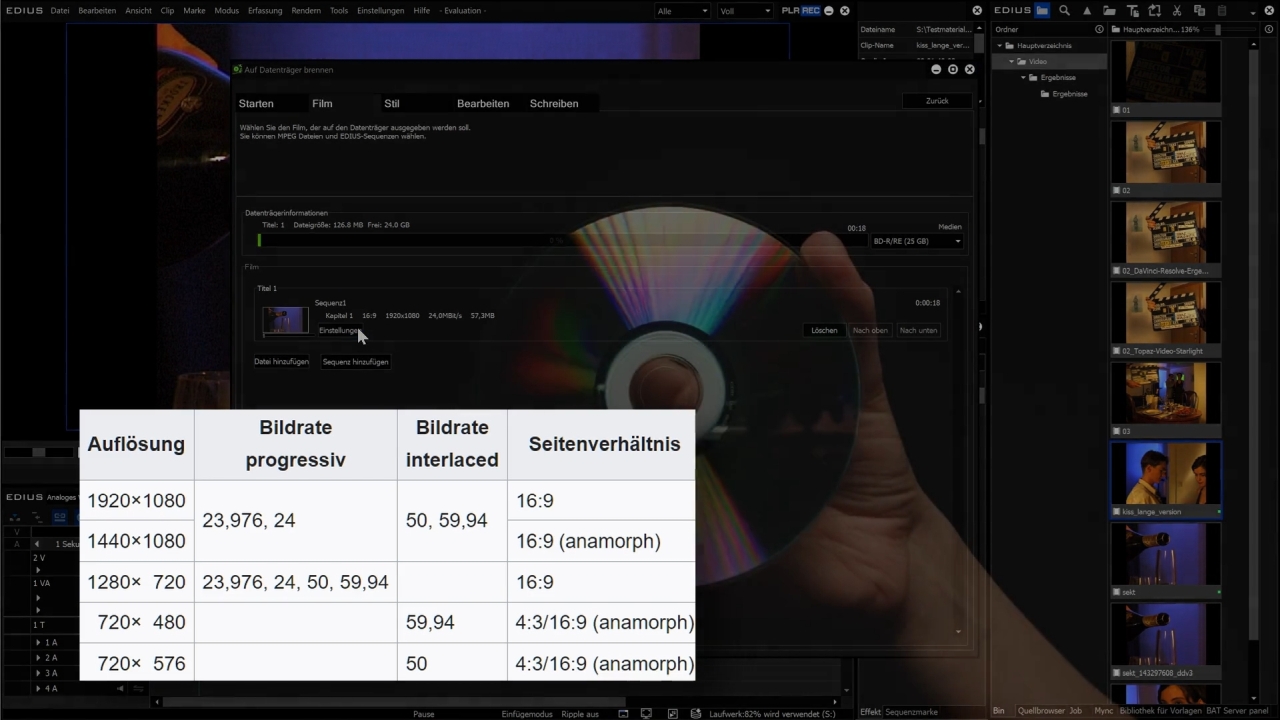The image size is (1280, 720).
Task: Click Sequenz hinzufügen button
Action: [x=355, y=362]
